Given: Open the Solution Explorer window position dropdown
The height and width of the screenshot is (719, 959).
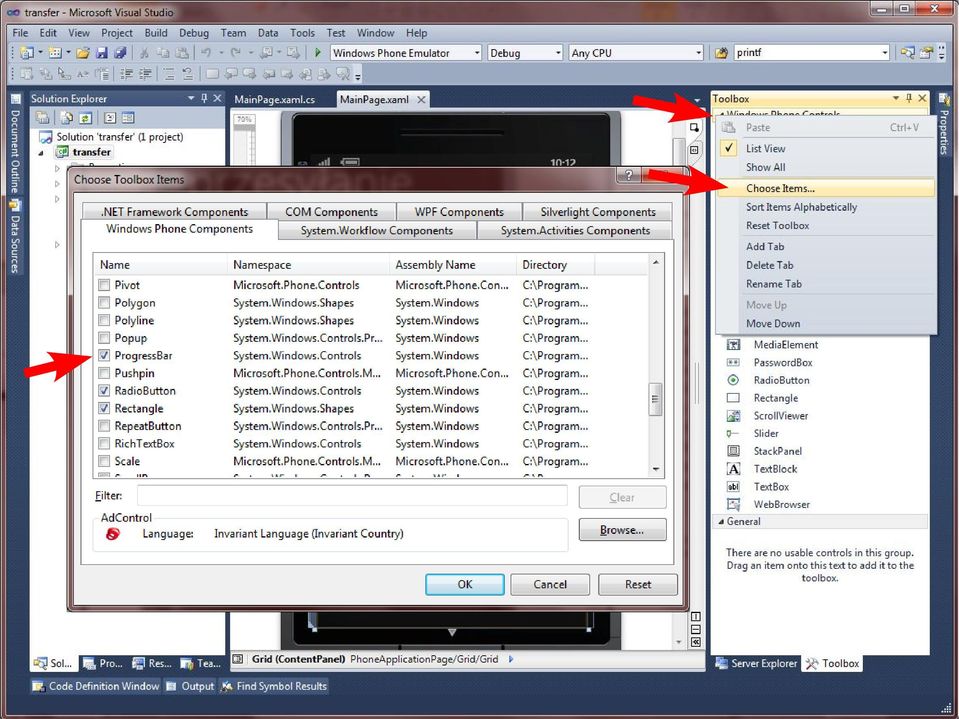Looking at the screenshot, I should [x=191, y=98].
